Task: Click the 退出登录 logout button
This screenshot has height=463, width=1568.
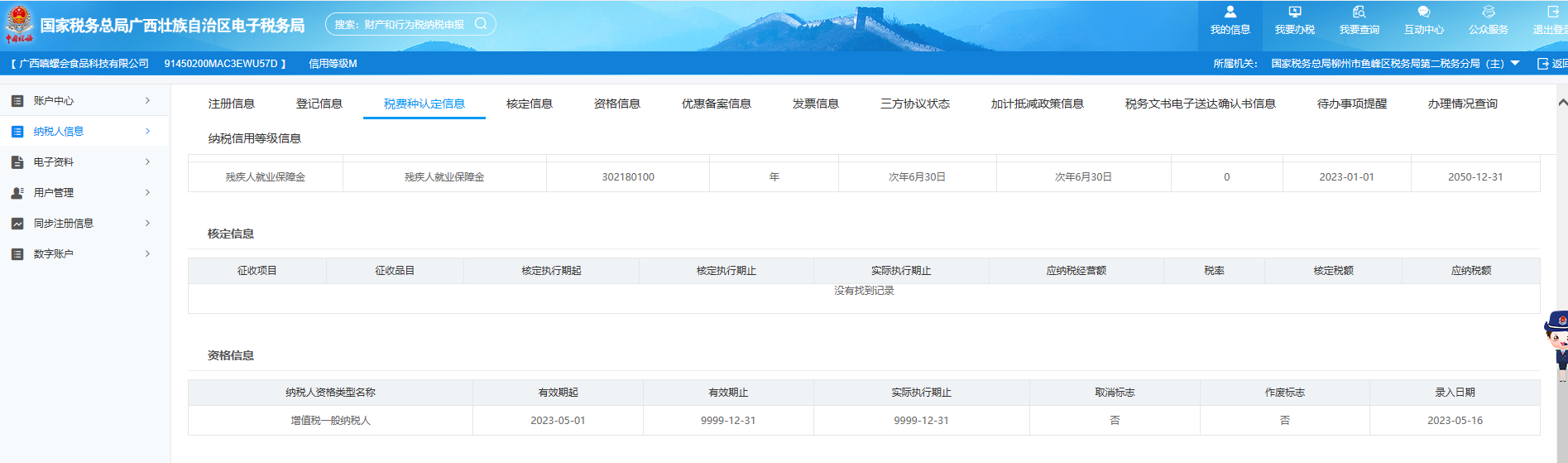Action: tap(1551, 21)
